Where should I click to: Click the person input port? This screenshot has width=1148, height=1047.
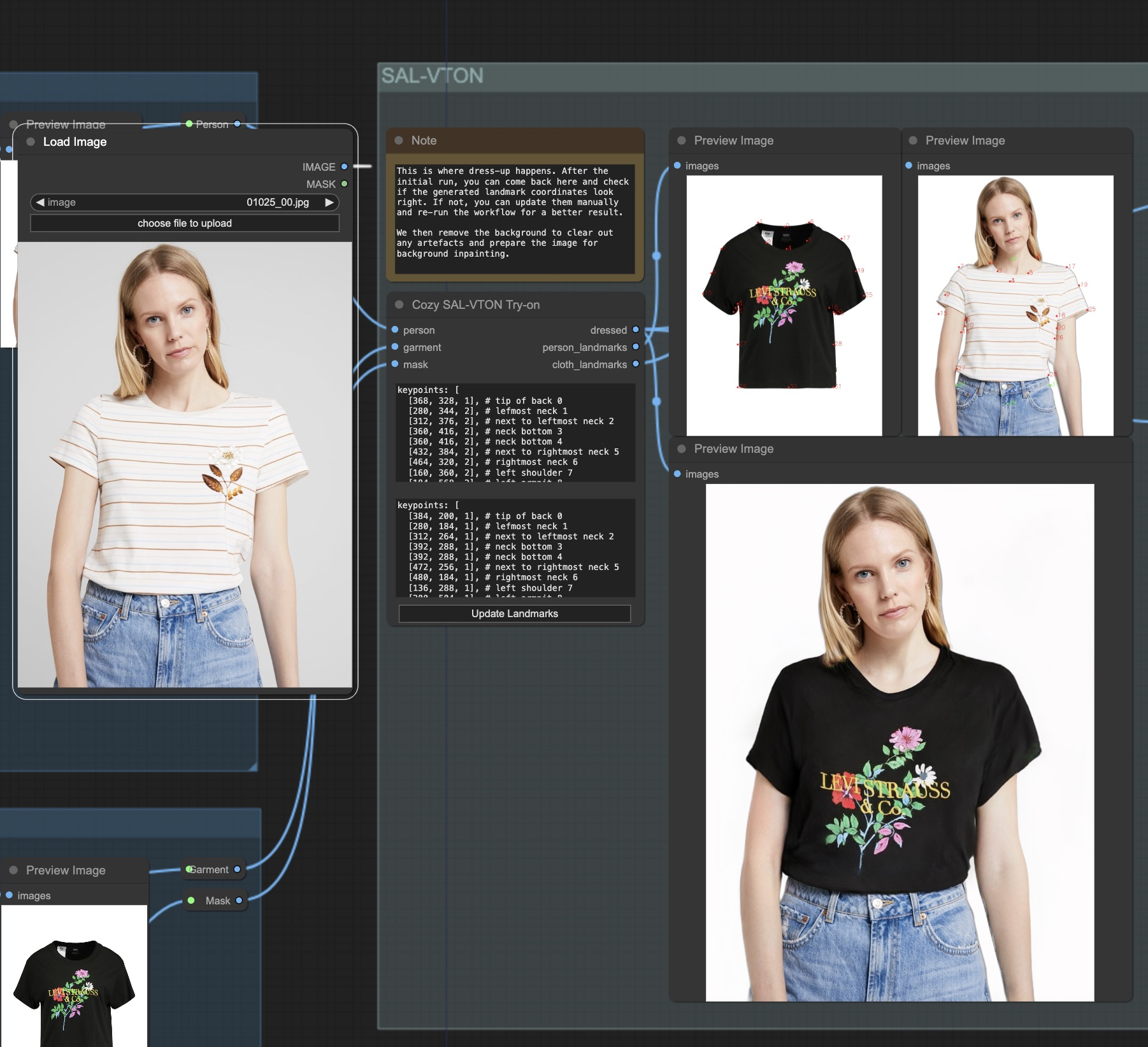(395, 330)
